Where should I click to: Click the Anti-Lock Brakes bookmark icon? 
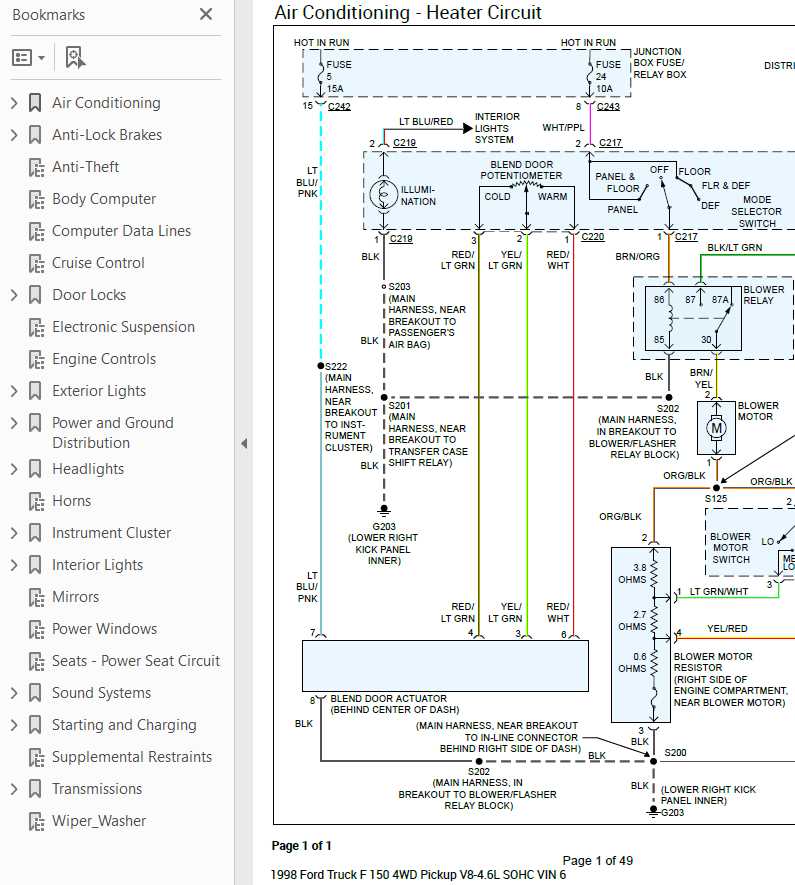point(35,135)
